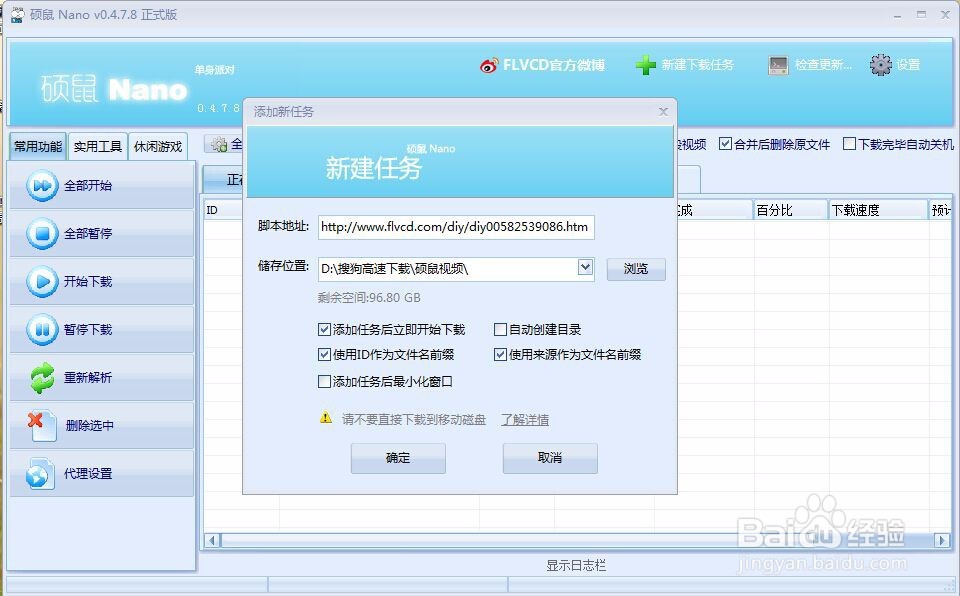Click the 设置 text label

click(x=908, y=65)
